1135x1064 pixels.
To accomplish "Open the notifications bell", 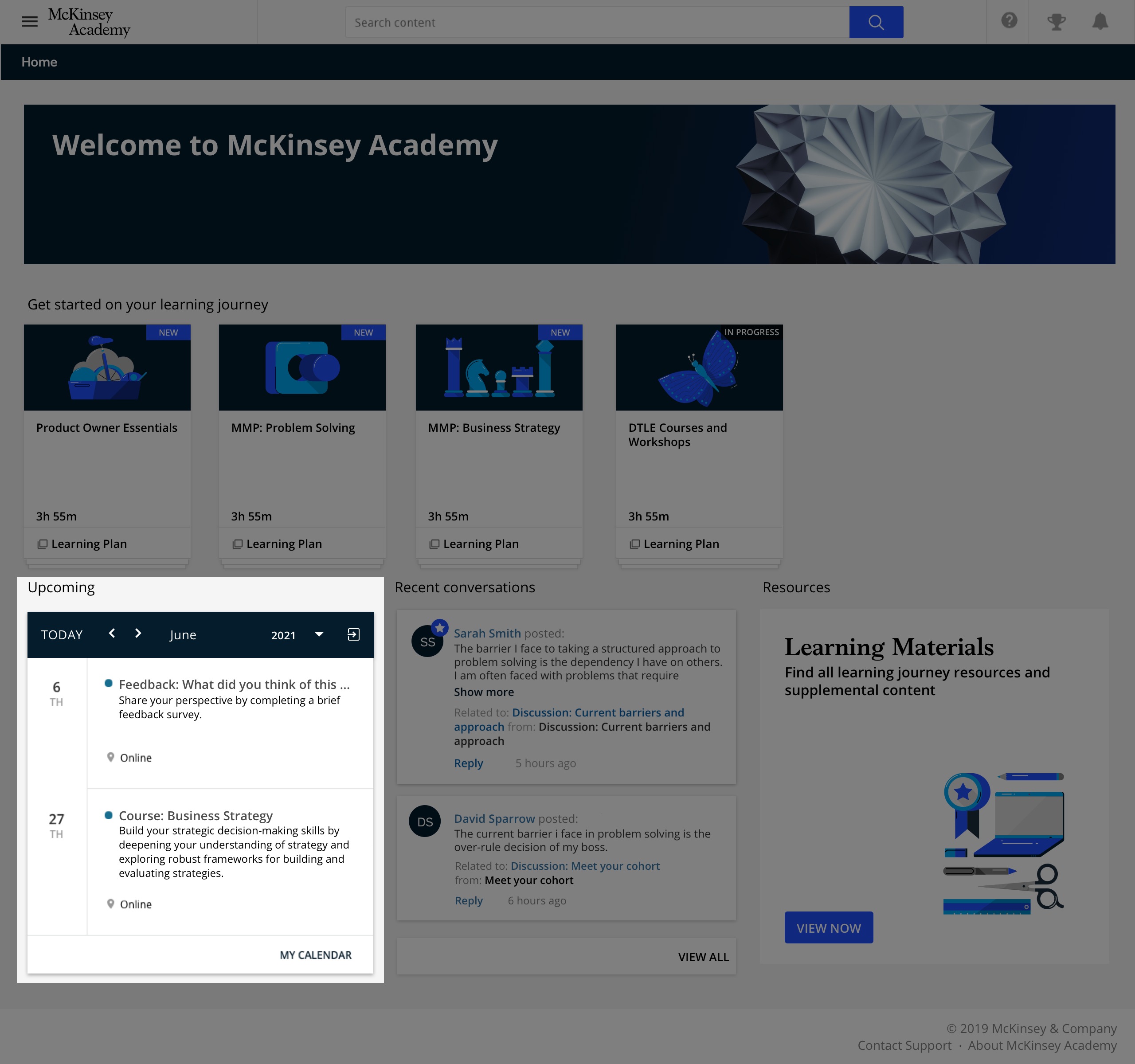I will [1100, 22].
